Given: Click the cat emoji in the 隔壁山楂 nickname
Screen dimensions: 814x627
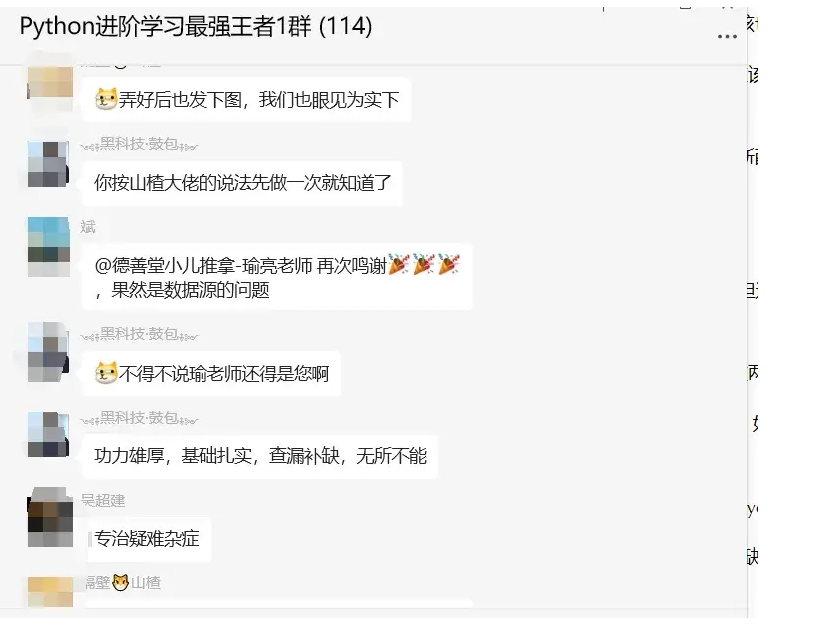Looking at the screenshot, I should 120,582.
